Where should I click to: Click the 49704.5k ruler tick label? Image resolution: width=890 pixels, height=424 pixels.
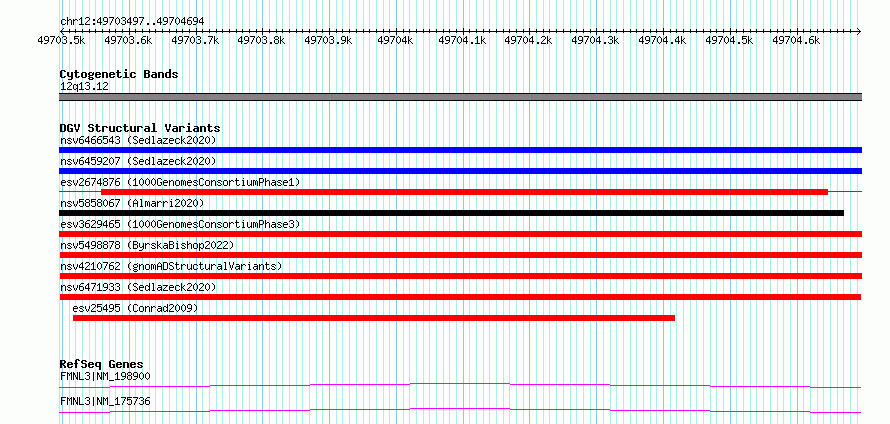pyautogui.click(x=729, y=40)
